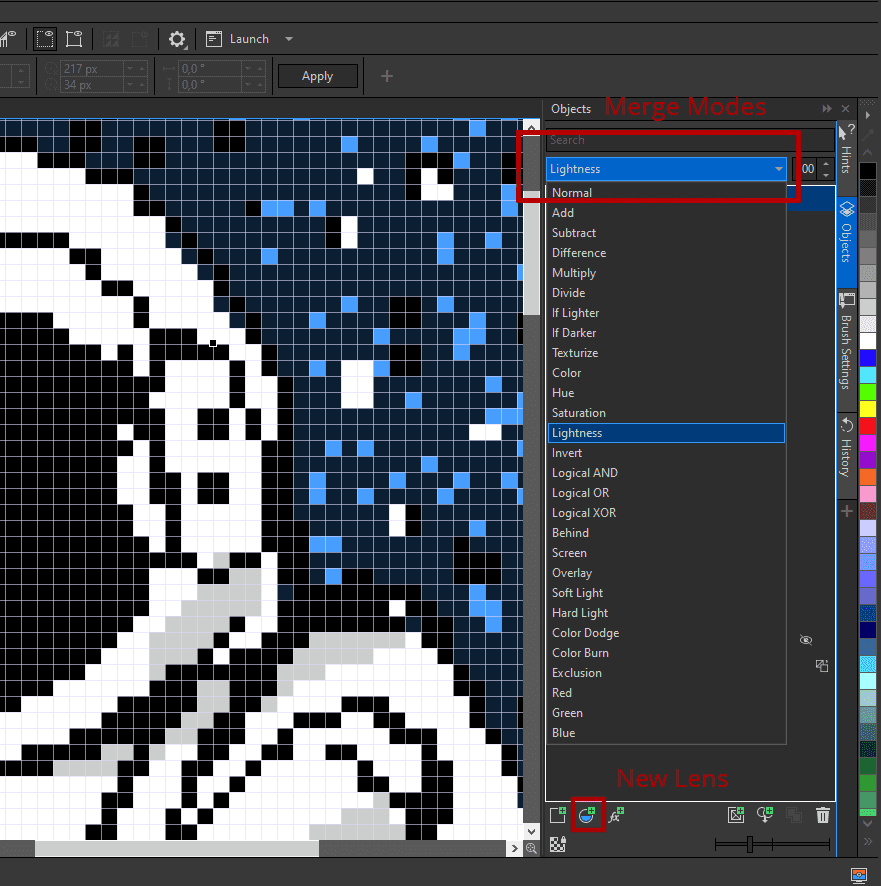881x886 pixels.
Task: Open the merge mode dropdown showing Lightness
Action: pyautogui.click(x=666, y=169)
